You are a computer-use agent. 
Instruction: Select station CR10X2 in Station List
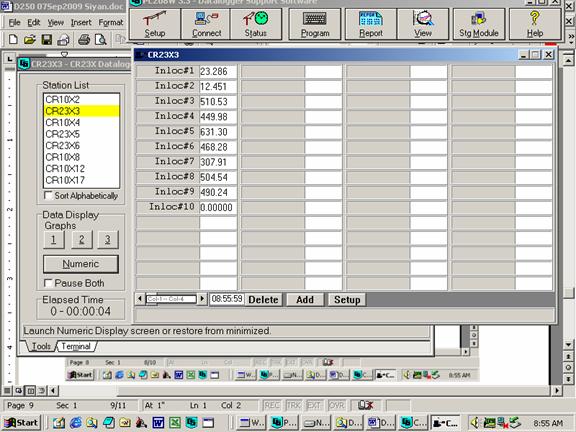point(81,99)
